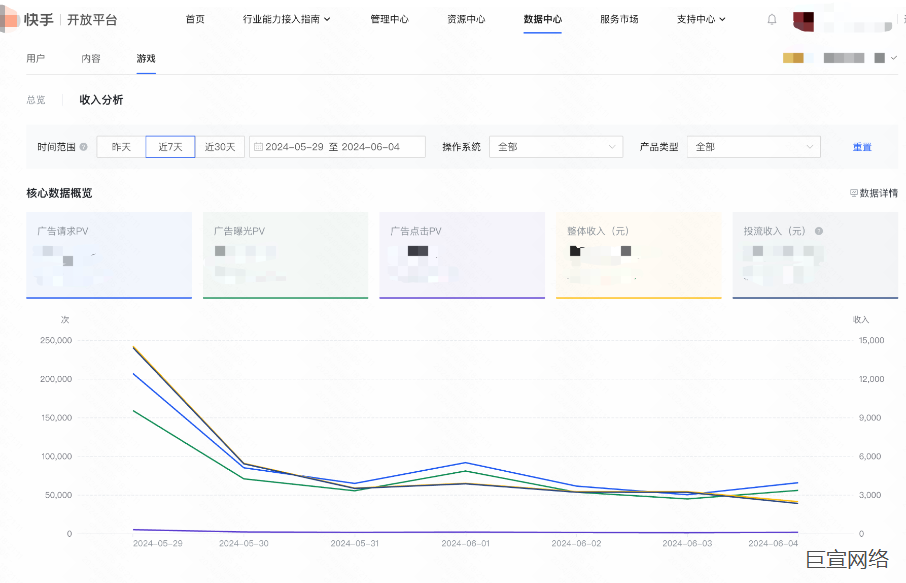Toggle 广告点击PV metric card
This screenshot has height=583, width=906.
(462, 255)
